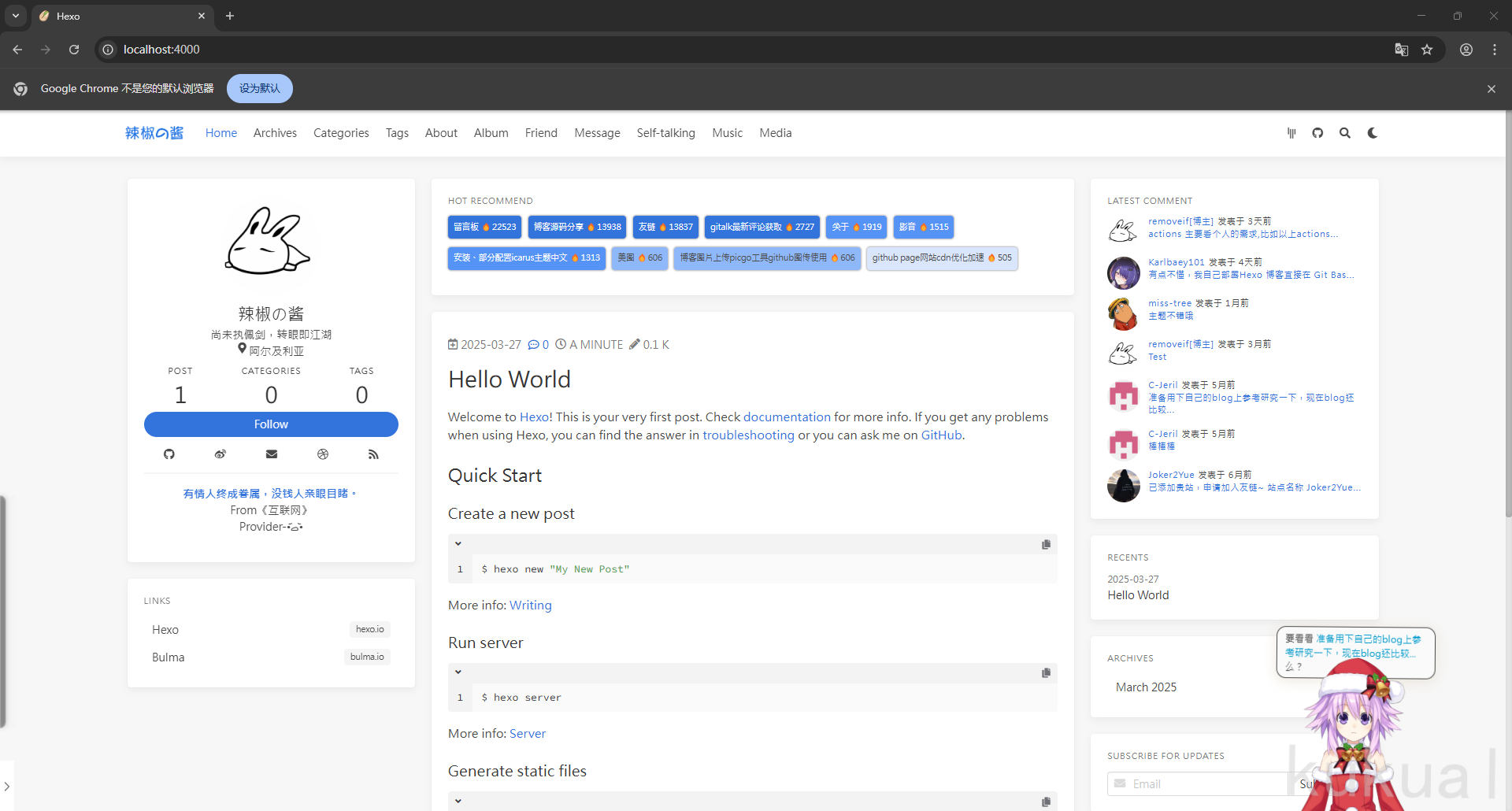This screenshot has width=1512, height=811.
Task: Open the Hexo entry in Links
Action: pos(271,630)
